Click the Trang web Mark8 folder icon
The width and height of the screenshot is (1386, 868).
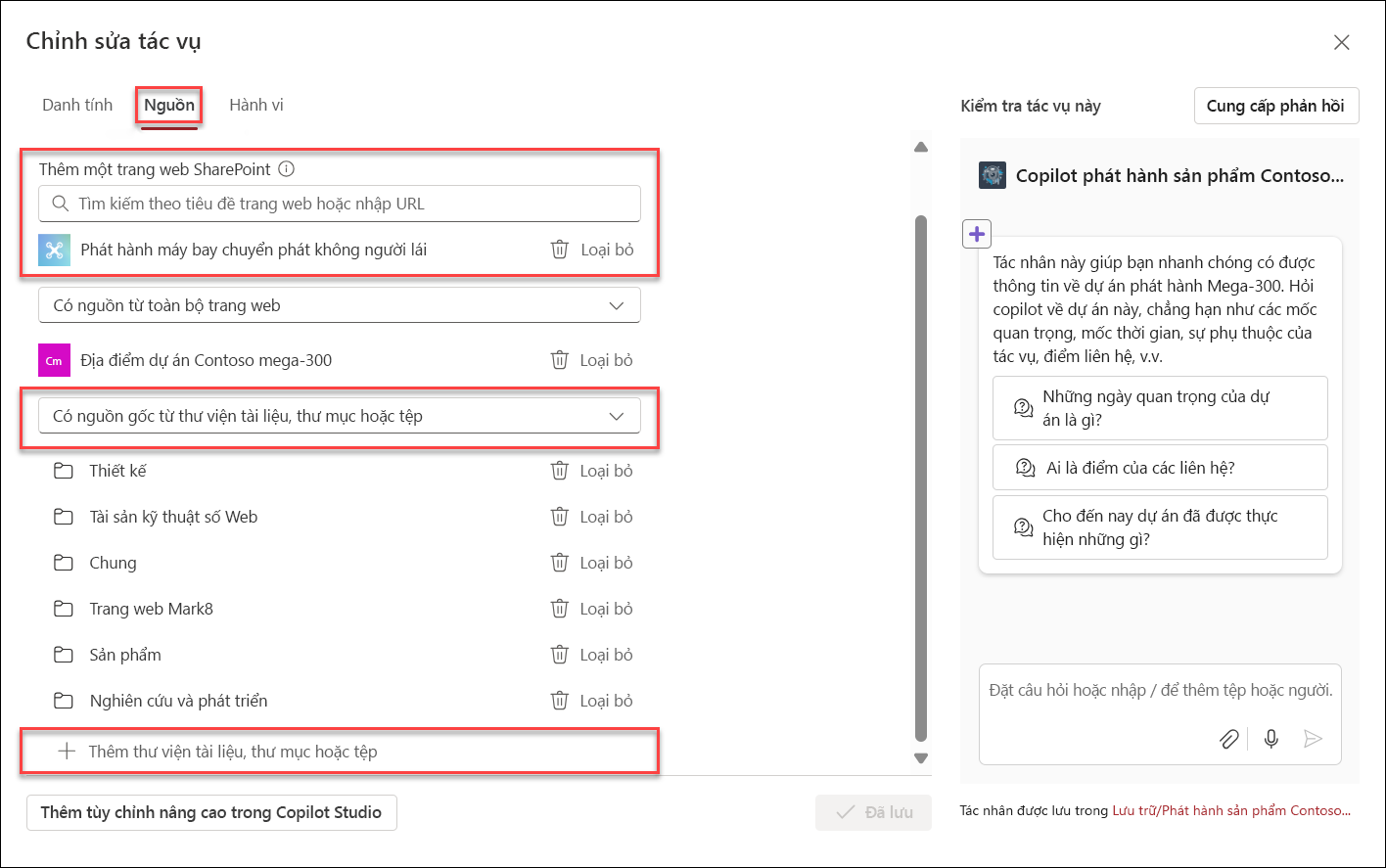64,609
